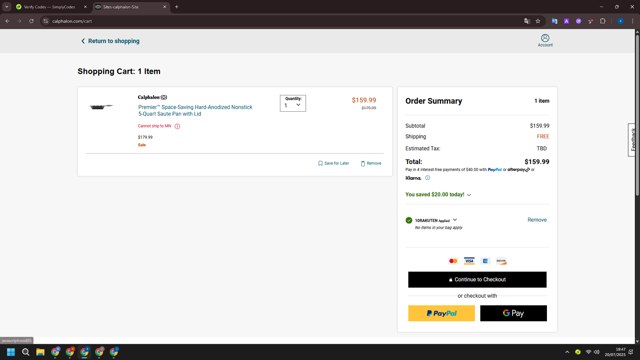The height and width of the screenshot is (360, 640).
Task: Click the trash icon for the cart item
Action: (x=362, y=164)
